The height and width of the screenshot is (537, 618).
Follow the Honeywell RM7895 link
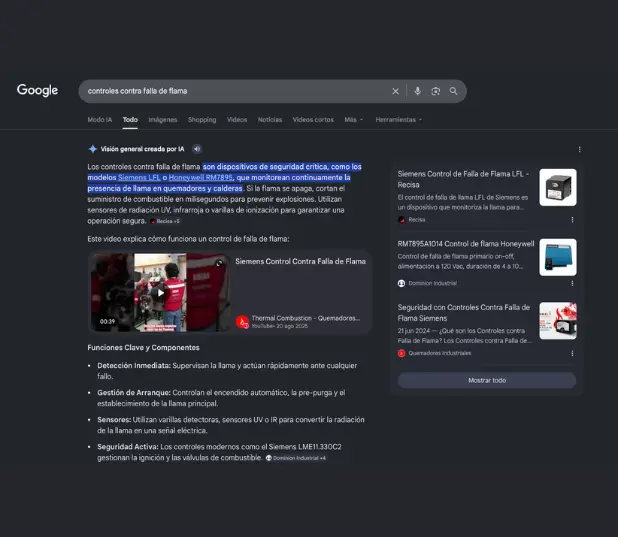coord(201,177)
